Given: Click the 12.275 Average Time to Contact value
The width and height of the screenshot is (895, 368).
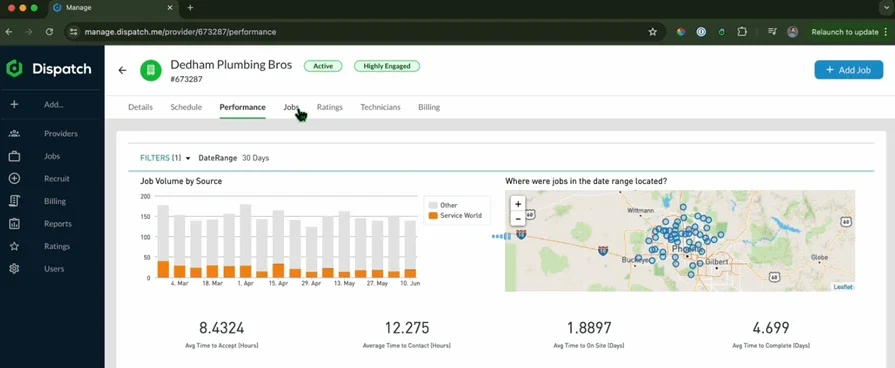Looking at the screenshot, I should [406, 328].
